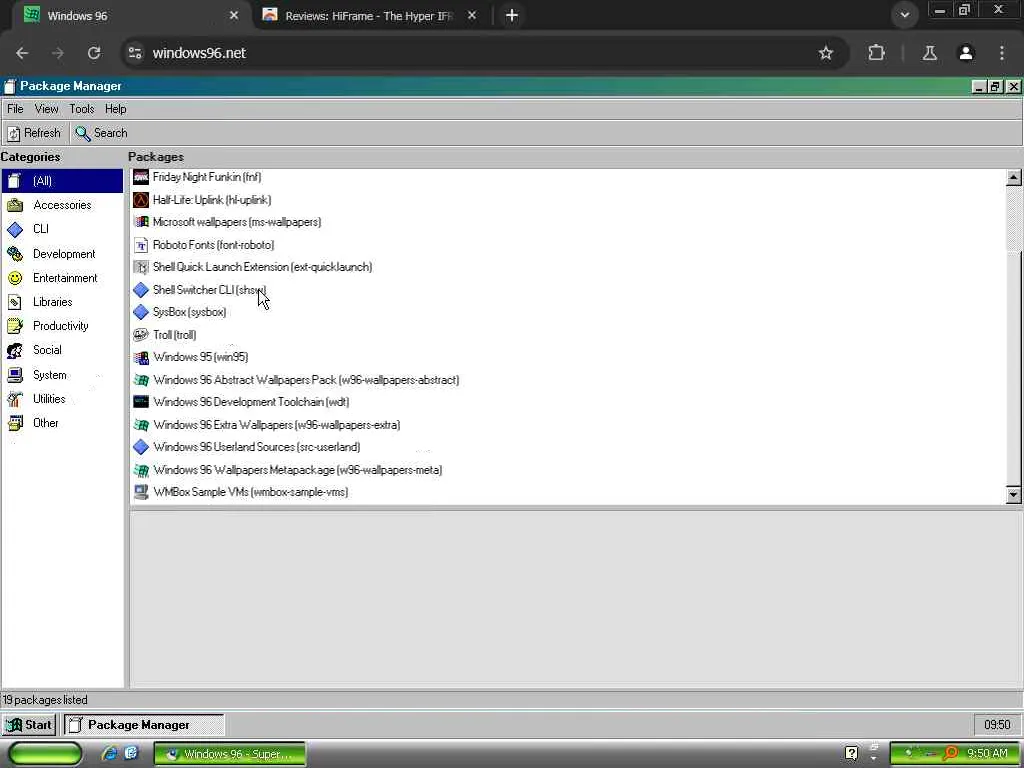
Task: Open the Tools menu
Action: point(82,109)
